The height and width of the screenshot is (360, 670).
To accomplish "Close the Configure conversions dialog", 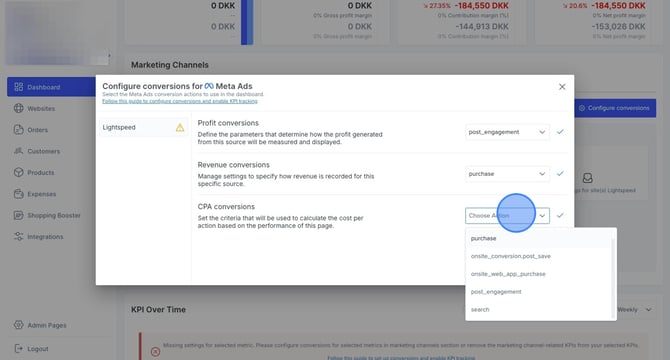I will [562, 87].
